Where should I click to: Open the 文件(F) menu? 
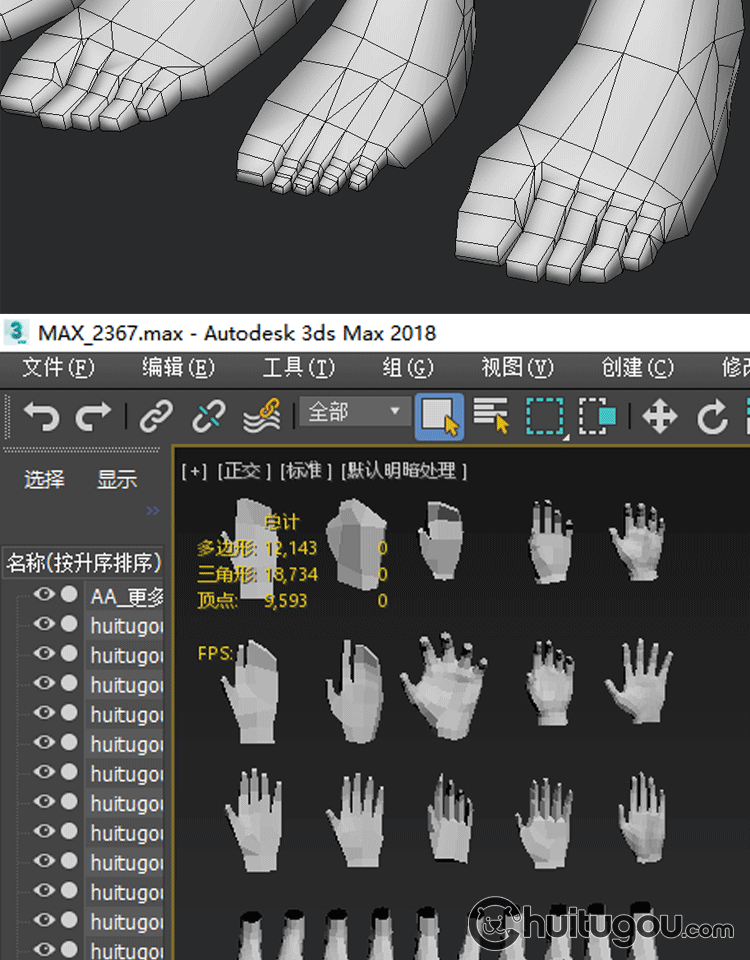pyautogui.click(x=58, y=367)
